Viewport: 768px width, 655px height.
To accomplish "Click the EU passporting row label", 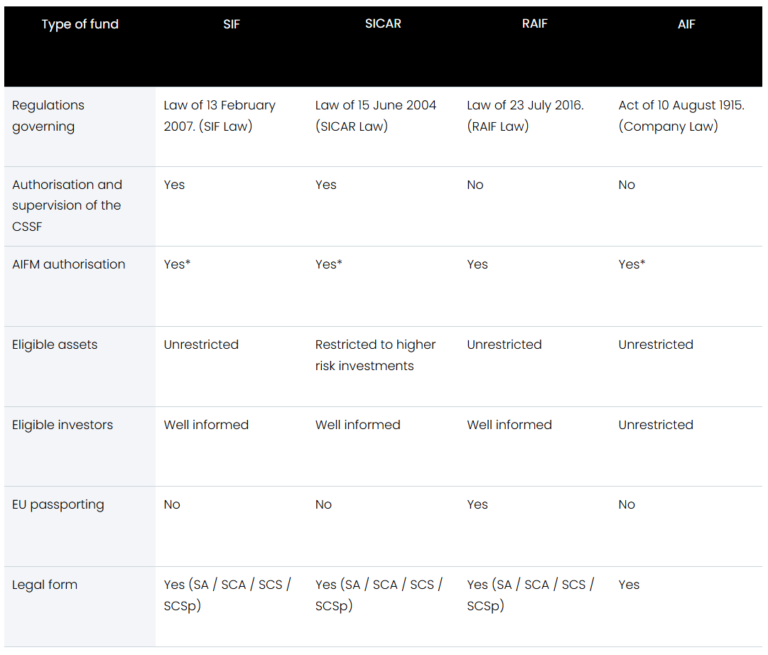I will 58,505.
